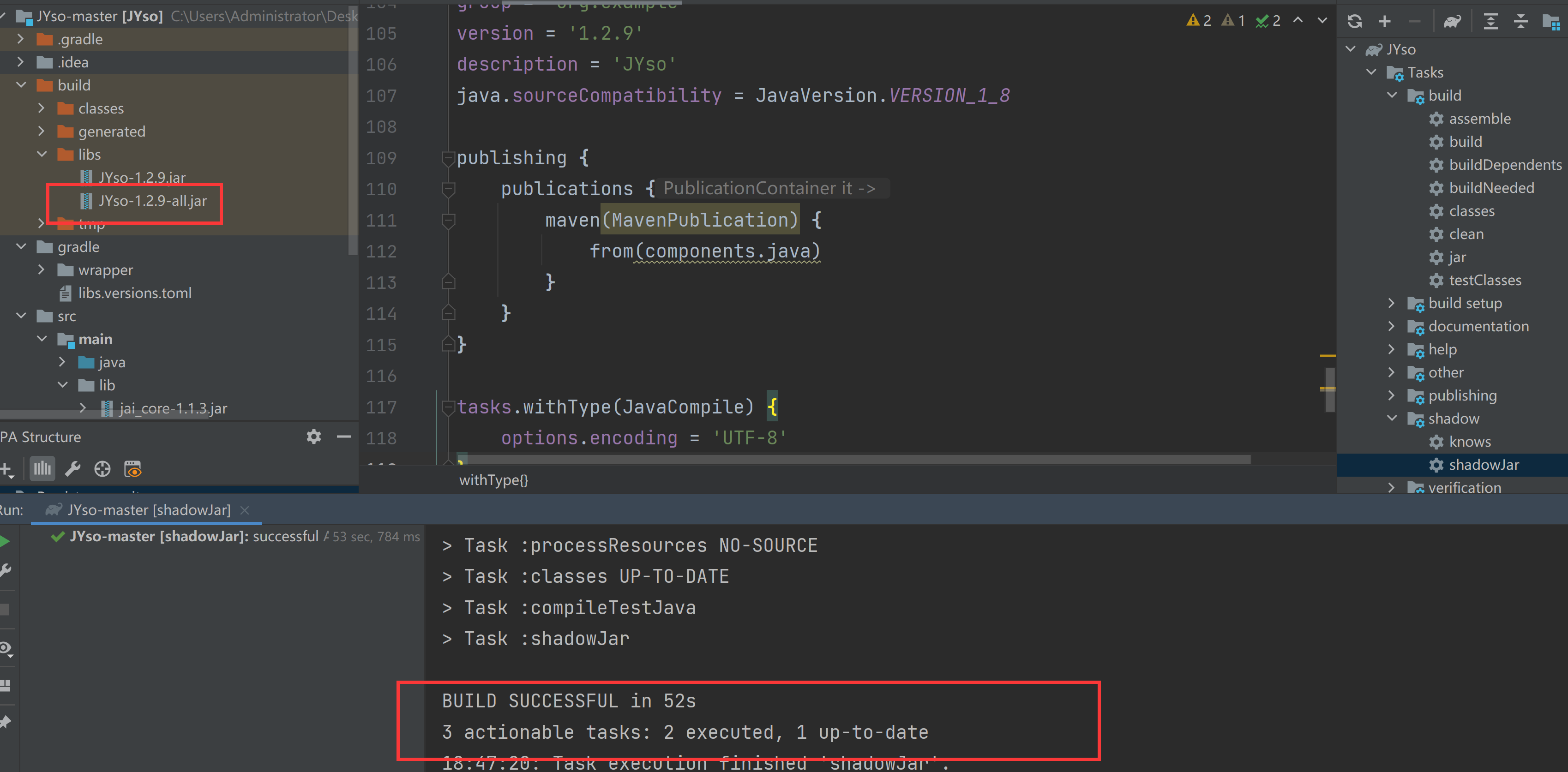
Task: Expand the build setup task group
Action: (x=1392, y=304)
